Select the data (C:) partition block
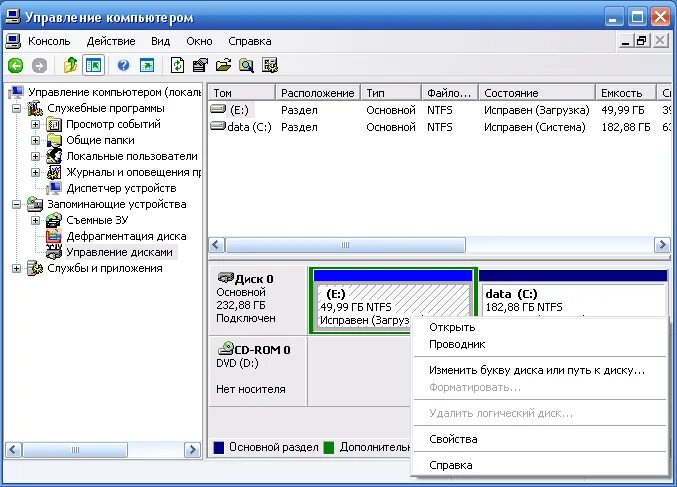This screenshot has width=677, height=487. [x=573, y=300]
